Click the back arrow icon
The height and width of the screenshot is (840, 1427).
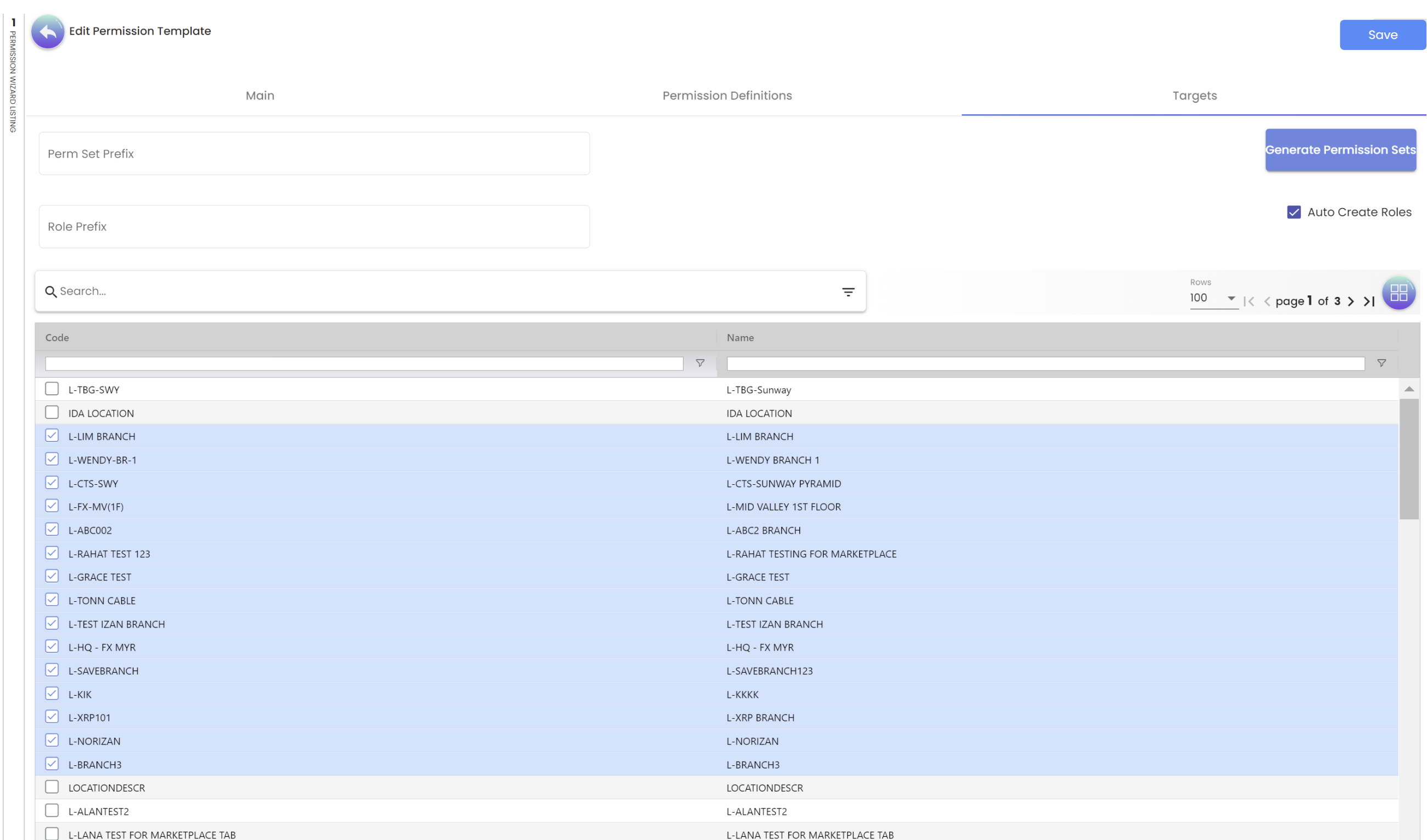48,32
